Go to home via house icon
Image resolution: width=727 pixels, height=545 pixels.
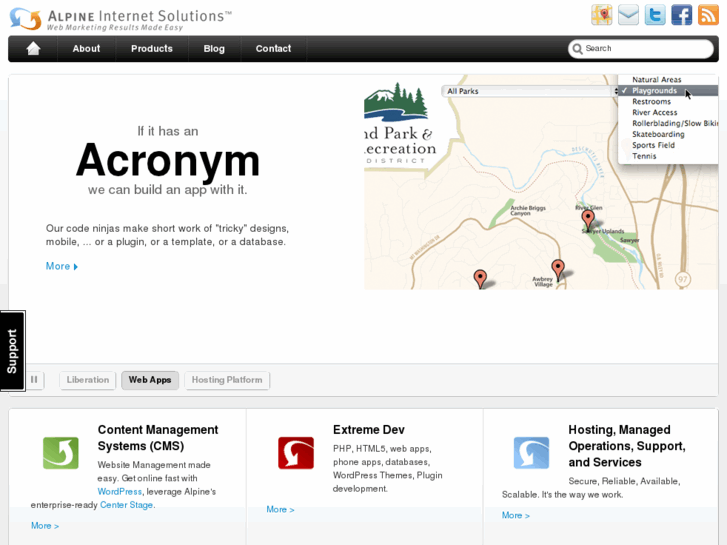(x=33, y=48)
